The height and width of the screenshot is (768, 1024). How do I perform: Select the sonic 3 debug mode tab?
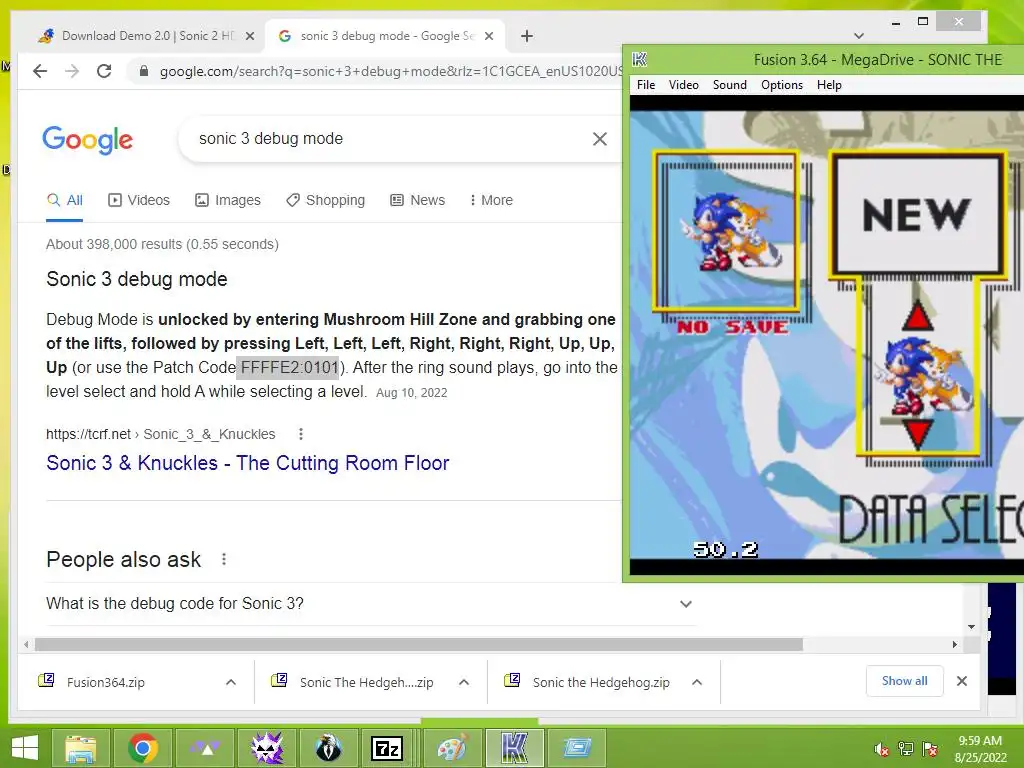pos(385,36)
